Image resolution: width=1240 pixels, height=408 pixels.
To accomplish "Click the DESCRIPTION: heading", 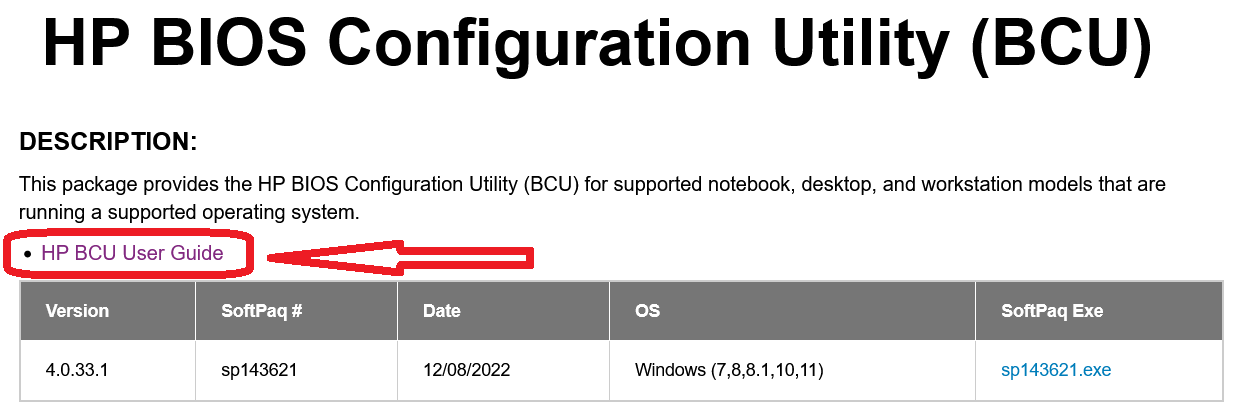I will coord(108,142).
